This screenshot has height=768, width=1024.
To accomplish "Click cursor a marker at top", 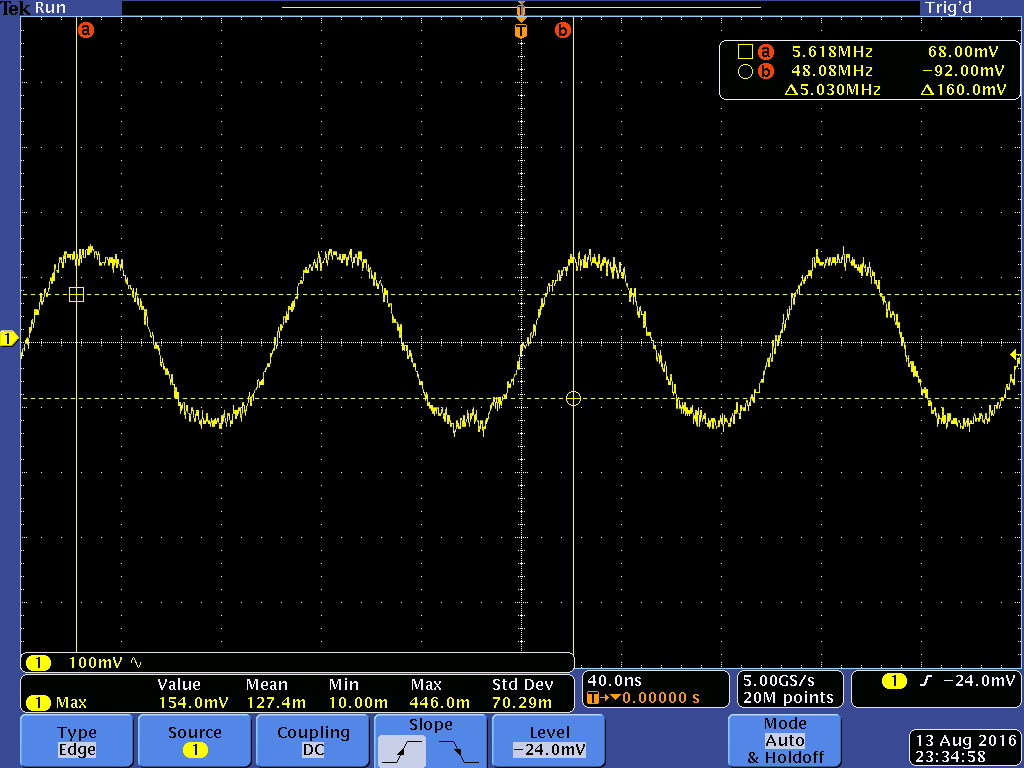I will click(x=86, y=30).
